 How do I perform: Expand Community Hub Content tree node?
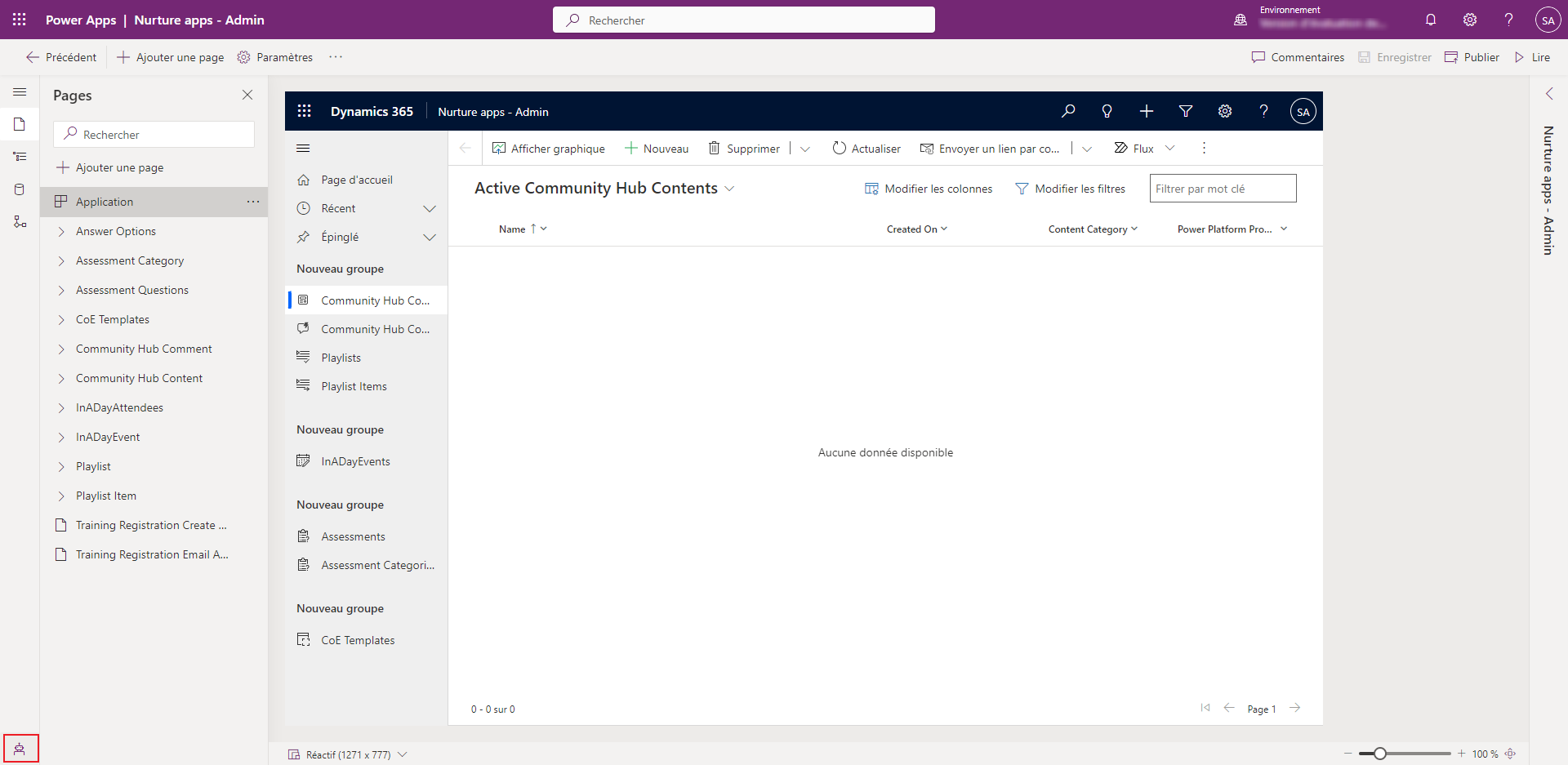(61, 379)
